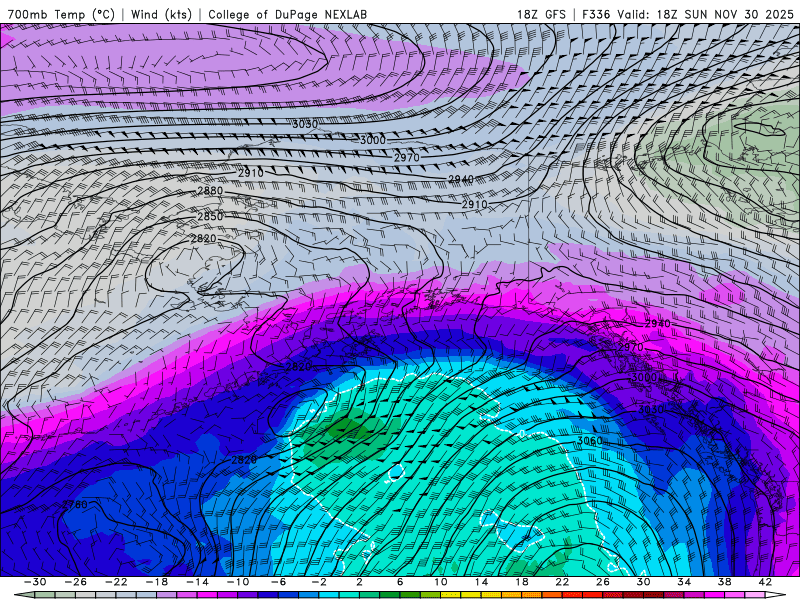This screenshot has height=600, width=800.
Task: Click the "College of DuPage NEXLAB" credit text
Action: [287, 14]
